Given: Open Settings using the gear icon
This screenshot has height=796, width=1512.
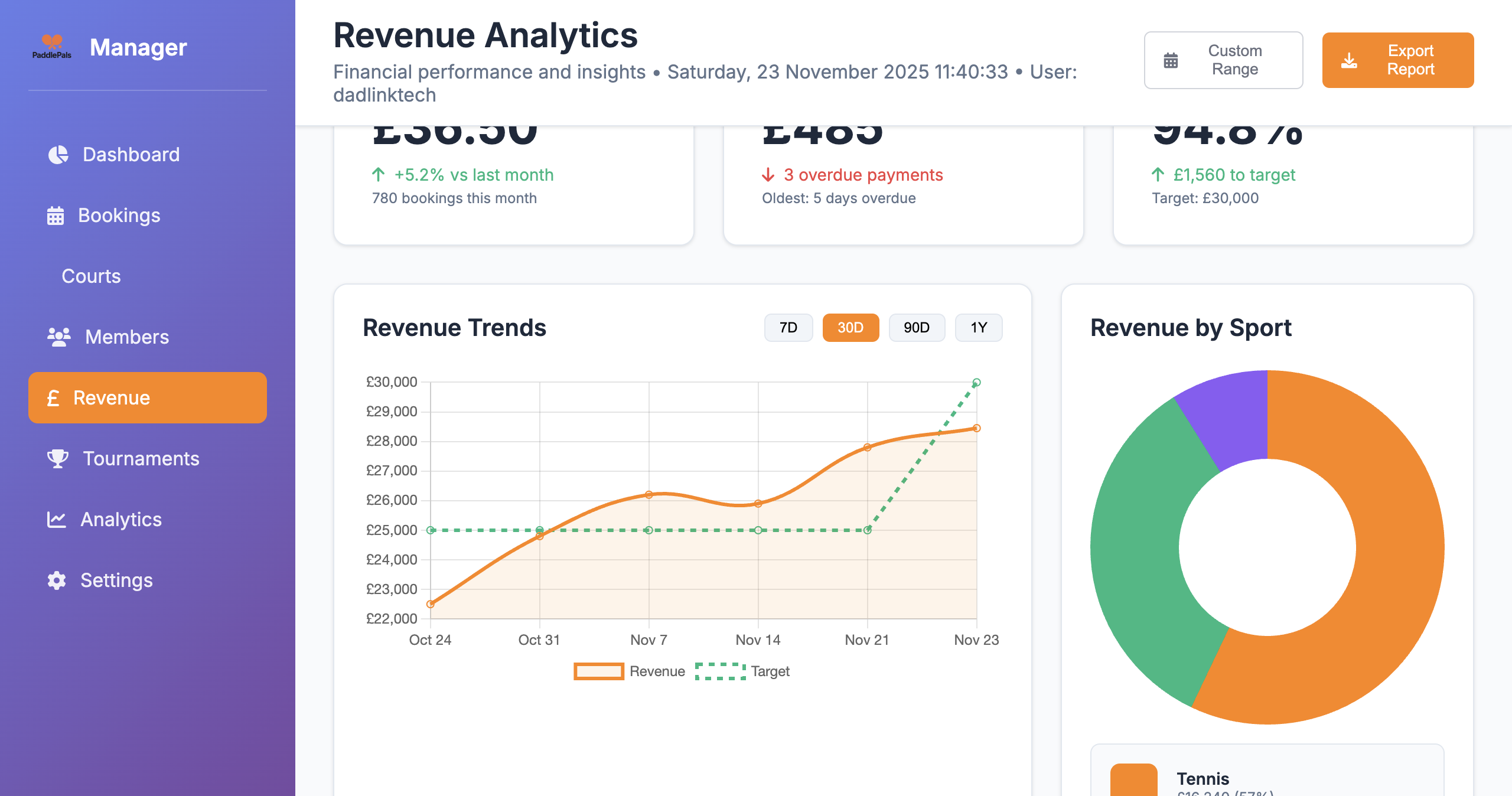Looking at the screenshot, I should (56, 580).
